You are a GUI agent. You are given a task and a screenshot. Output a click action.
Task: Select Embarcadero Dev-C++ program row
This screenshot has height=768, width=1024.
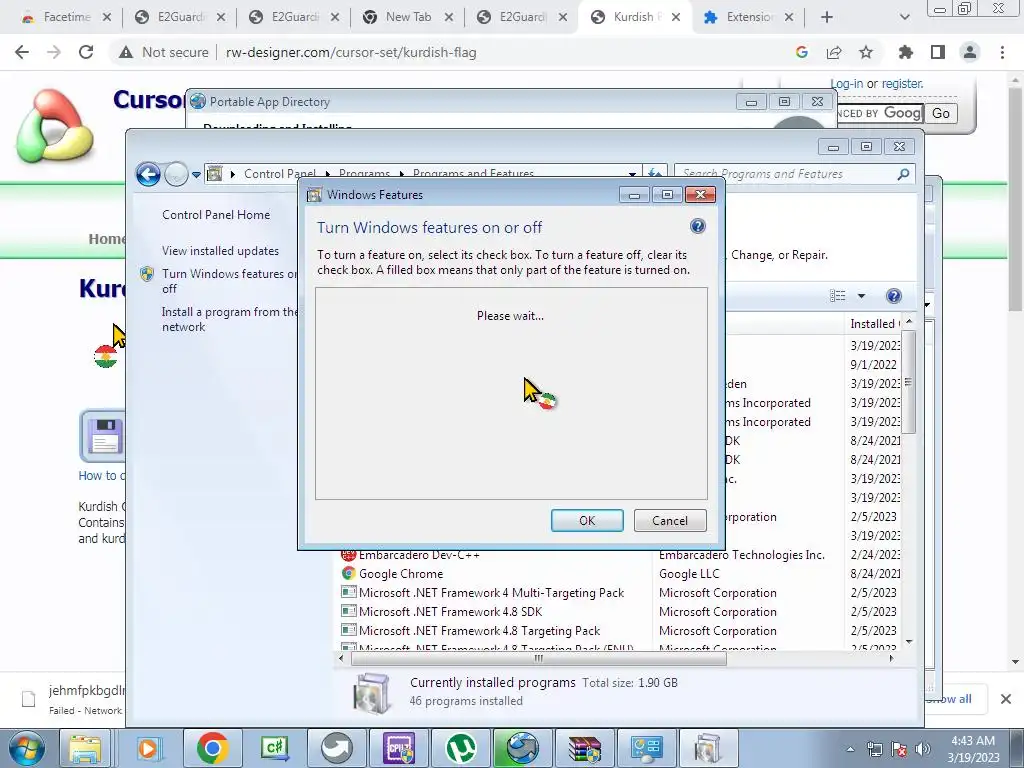(x=419, y=554)
